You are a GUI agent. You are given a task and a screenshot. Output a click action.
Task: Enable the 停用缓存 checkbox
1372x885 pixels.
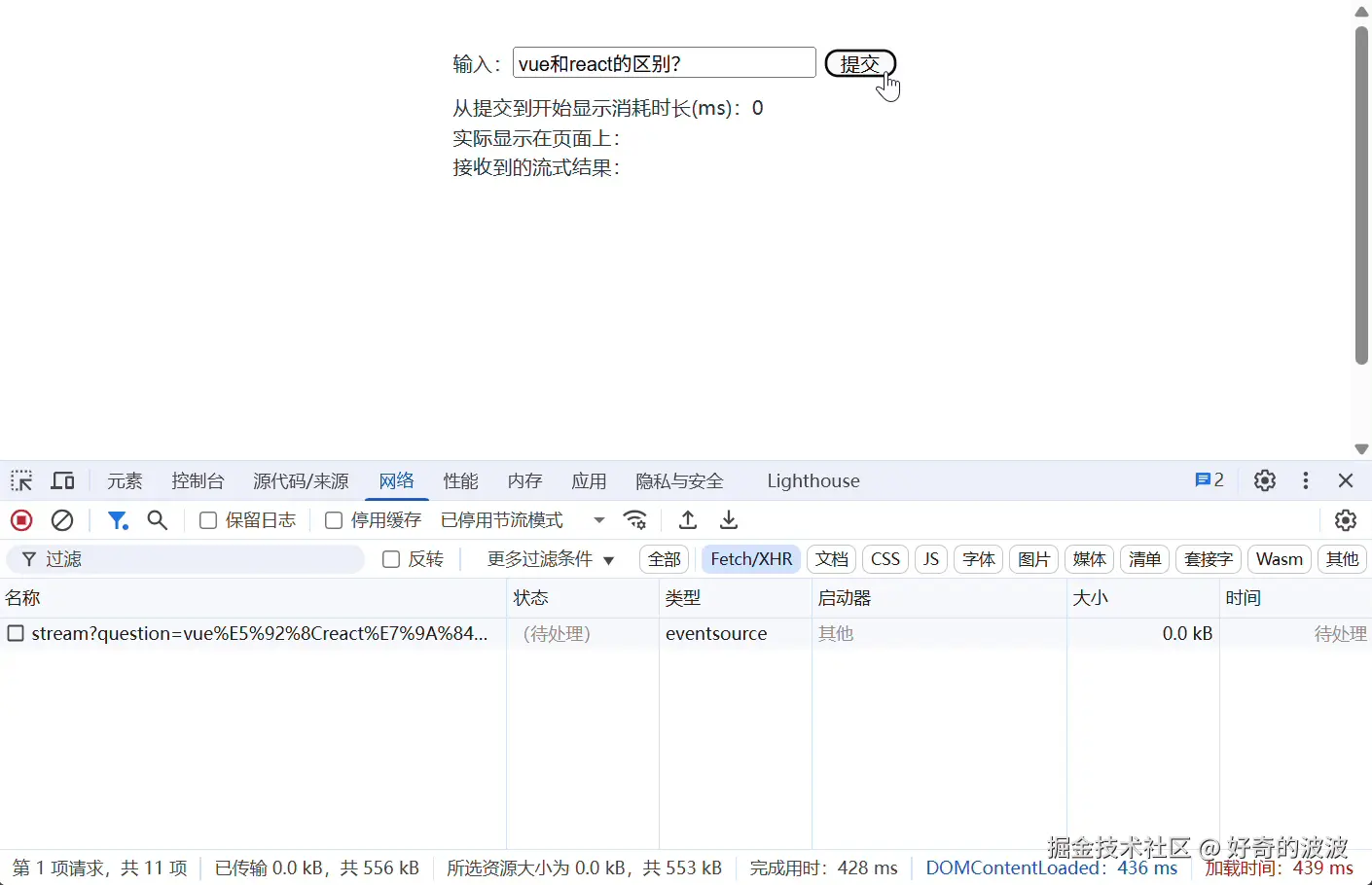point(333,520)
